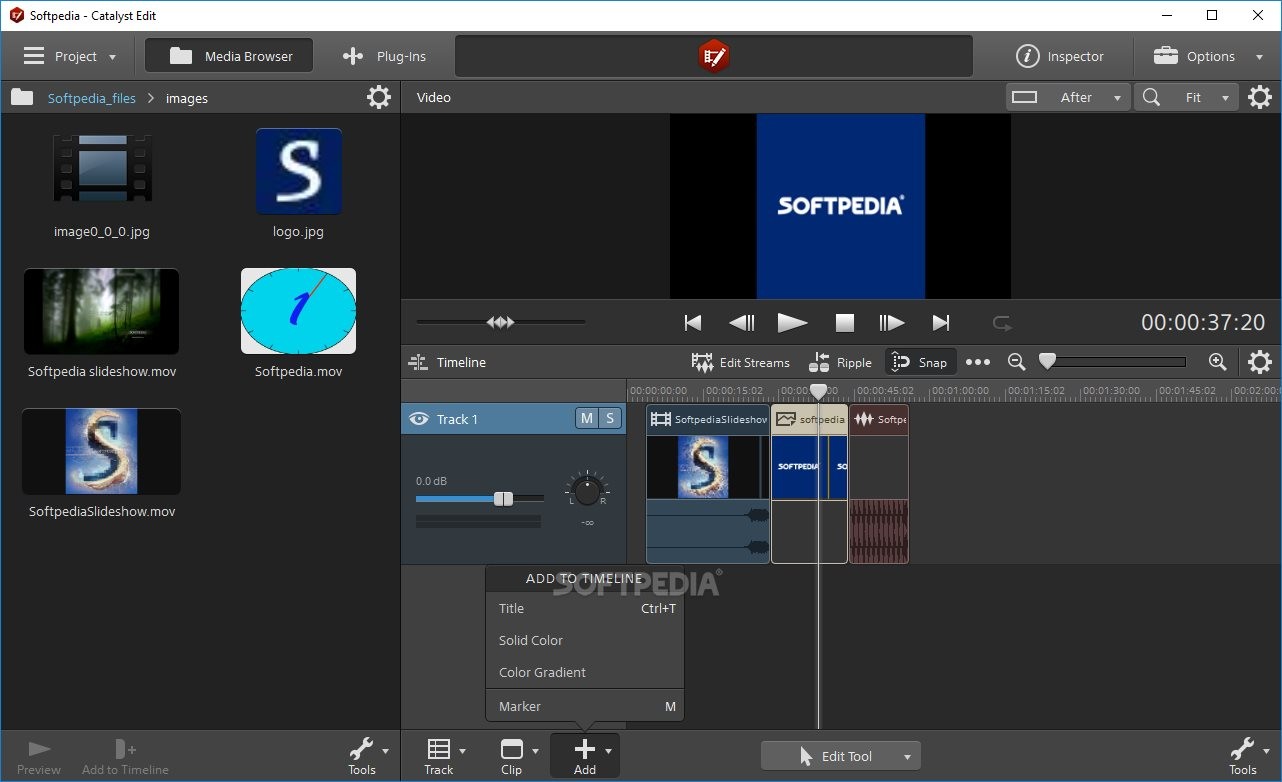Click Add to Timeline button
1282x782 pixels.
125,758
